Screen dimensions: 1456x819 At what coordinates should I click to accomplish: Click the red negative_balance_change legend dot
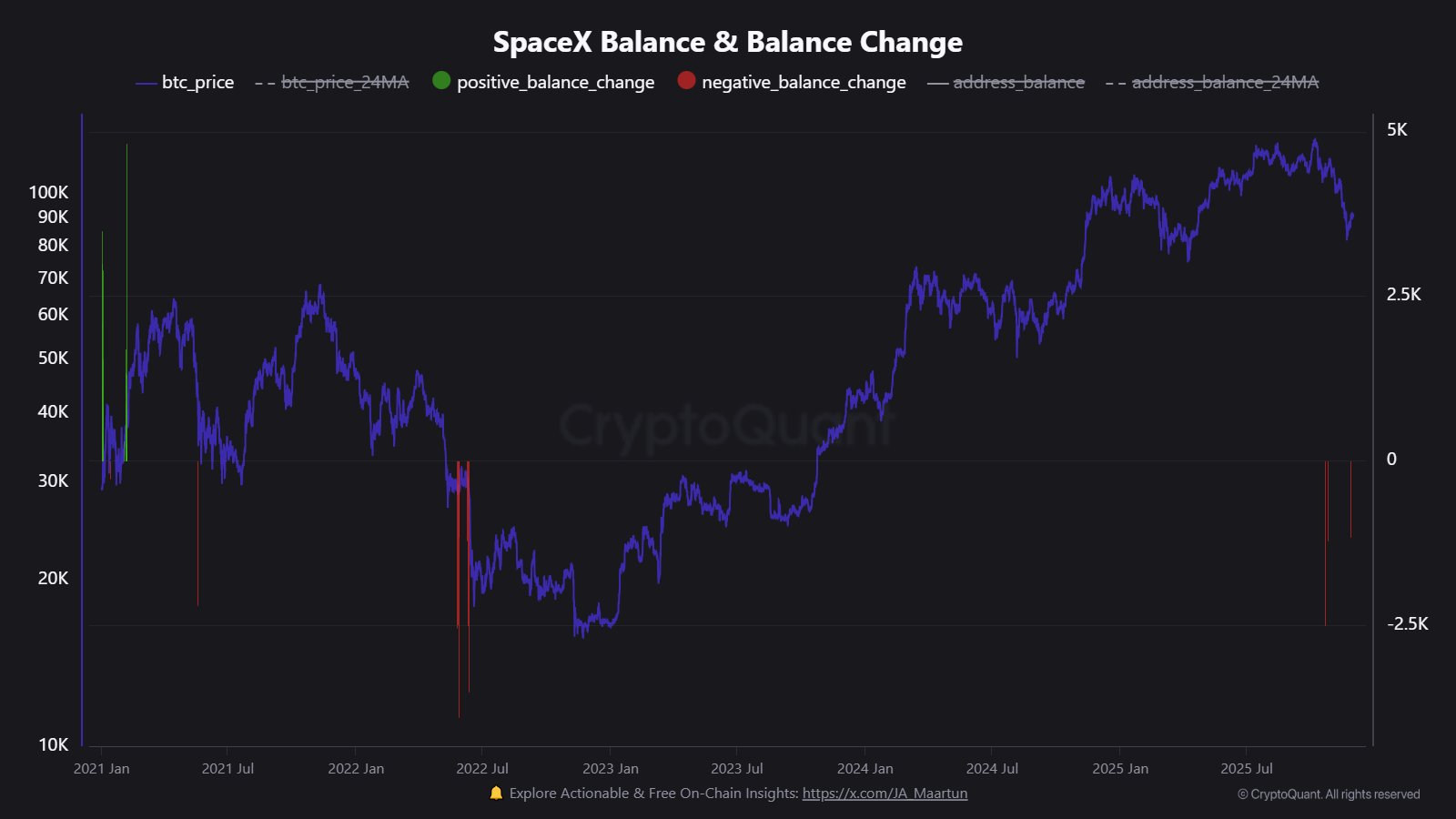tap(686, 81)
